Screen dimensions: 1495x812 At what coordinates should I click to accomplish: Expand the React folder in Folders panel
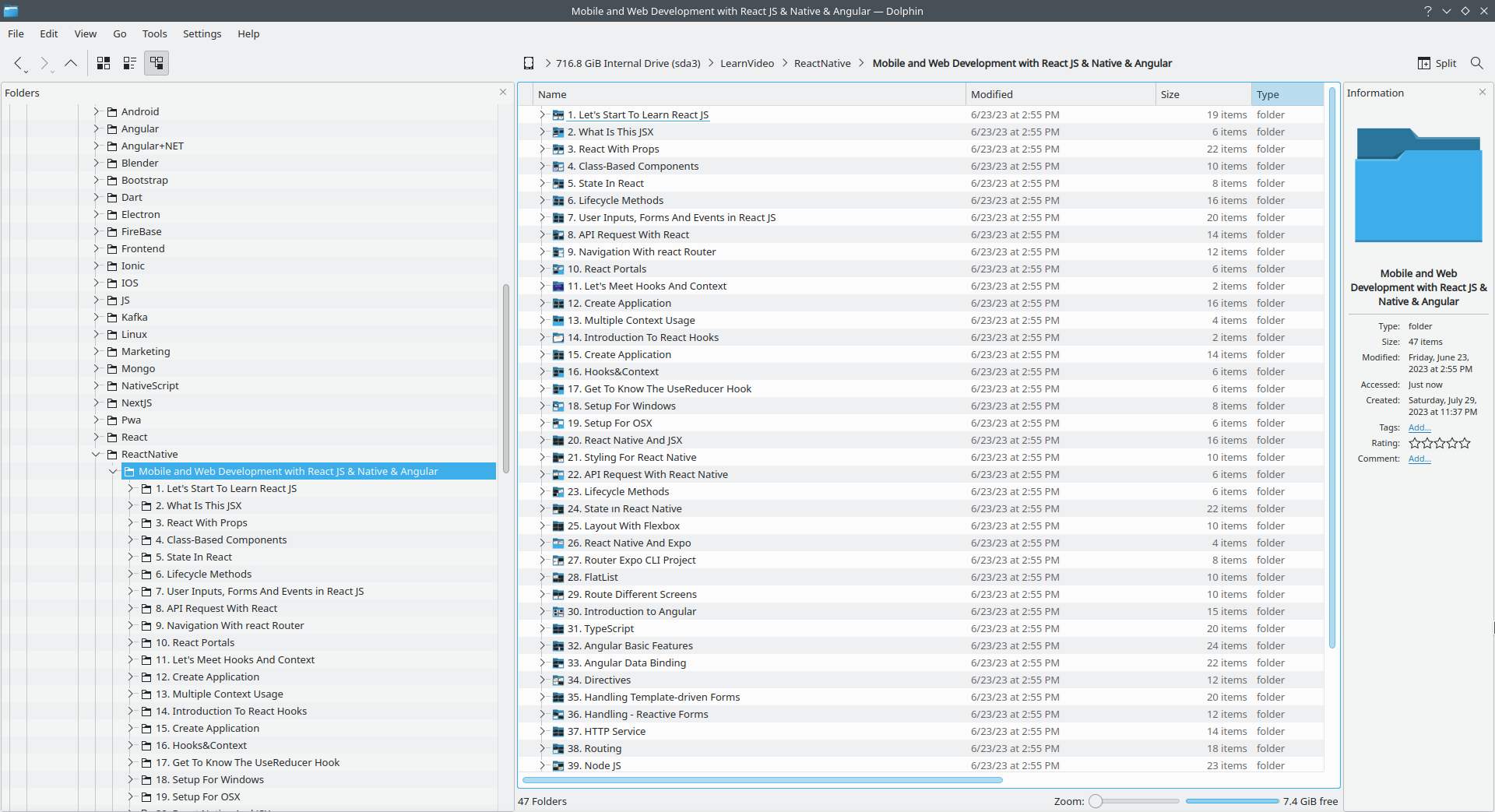coord(97,438)
